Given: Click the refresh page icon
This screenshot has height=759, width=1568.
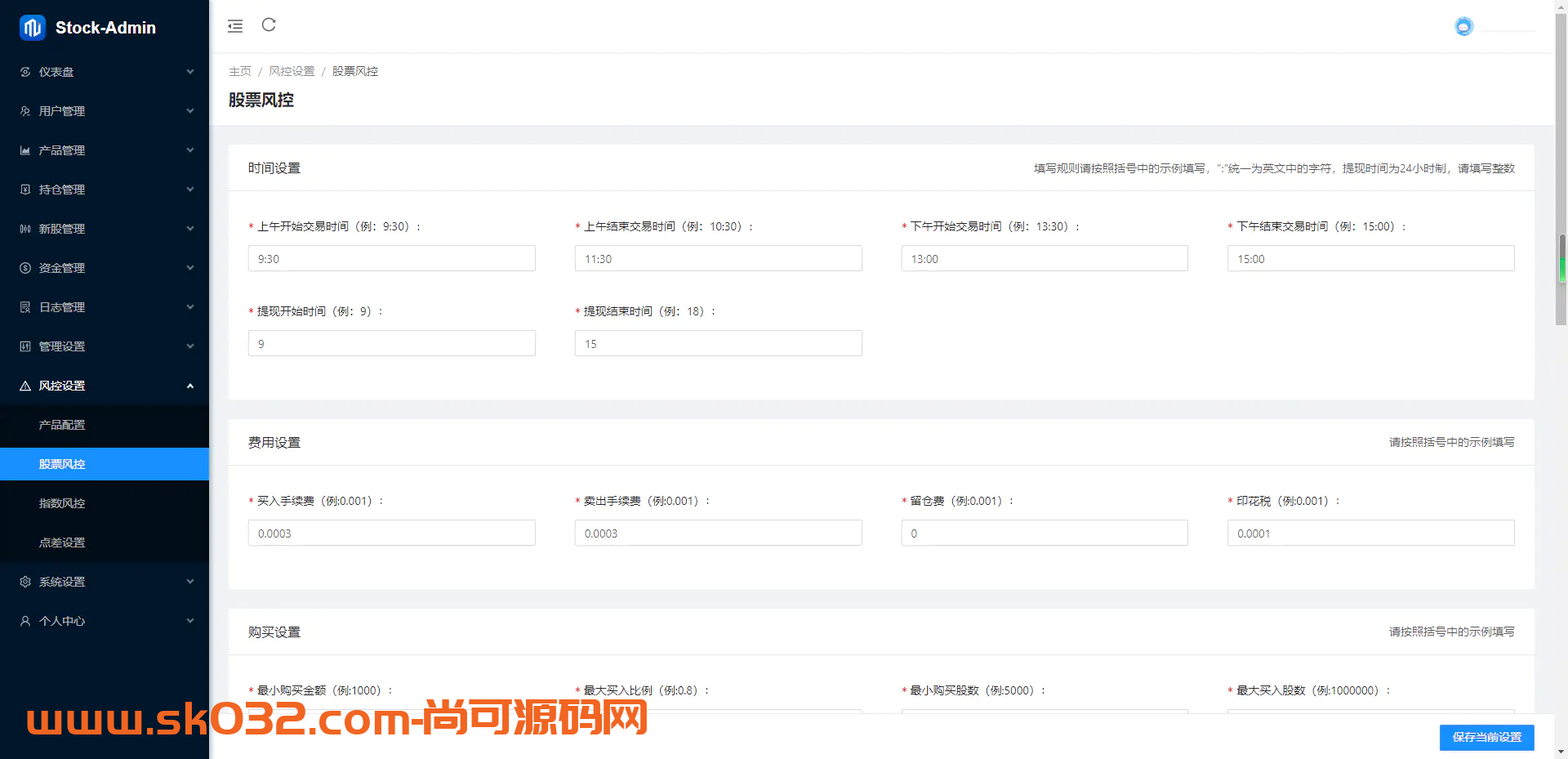Looking at the screenshot, I should 269,25.
